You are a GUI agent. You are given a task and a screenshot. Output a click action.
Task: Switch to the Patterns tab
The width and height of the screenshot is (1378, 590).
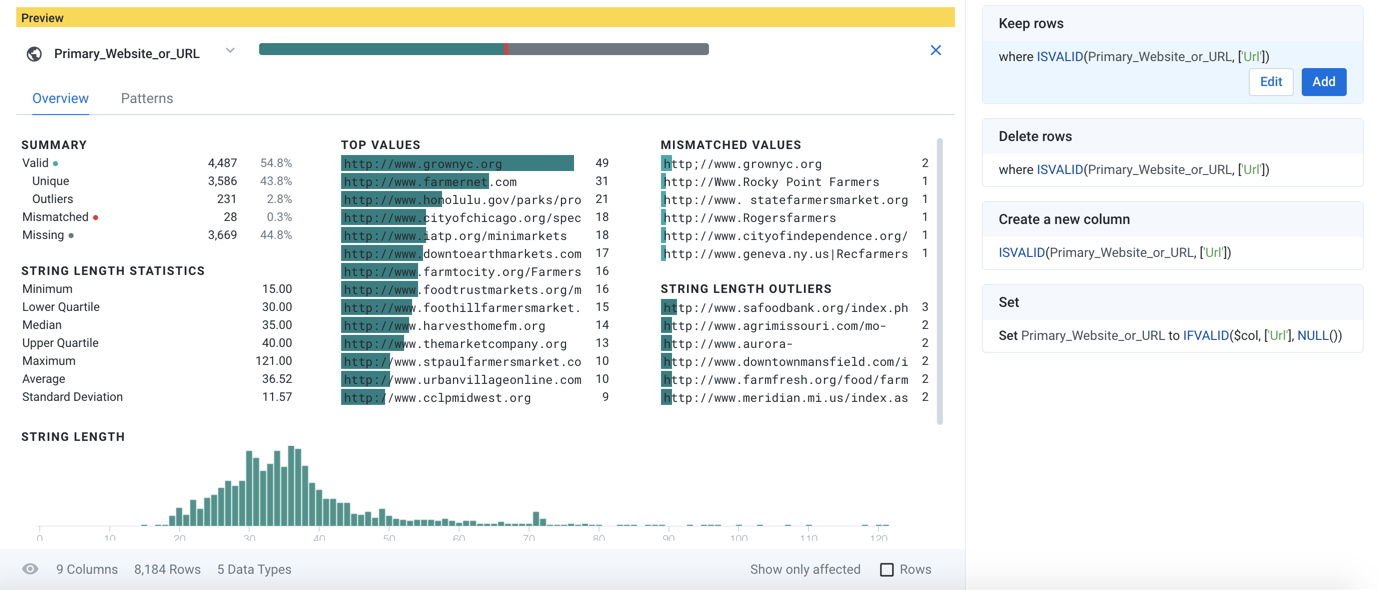(147, 98)
